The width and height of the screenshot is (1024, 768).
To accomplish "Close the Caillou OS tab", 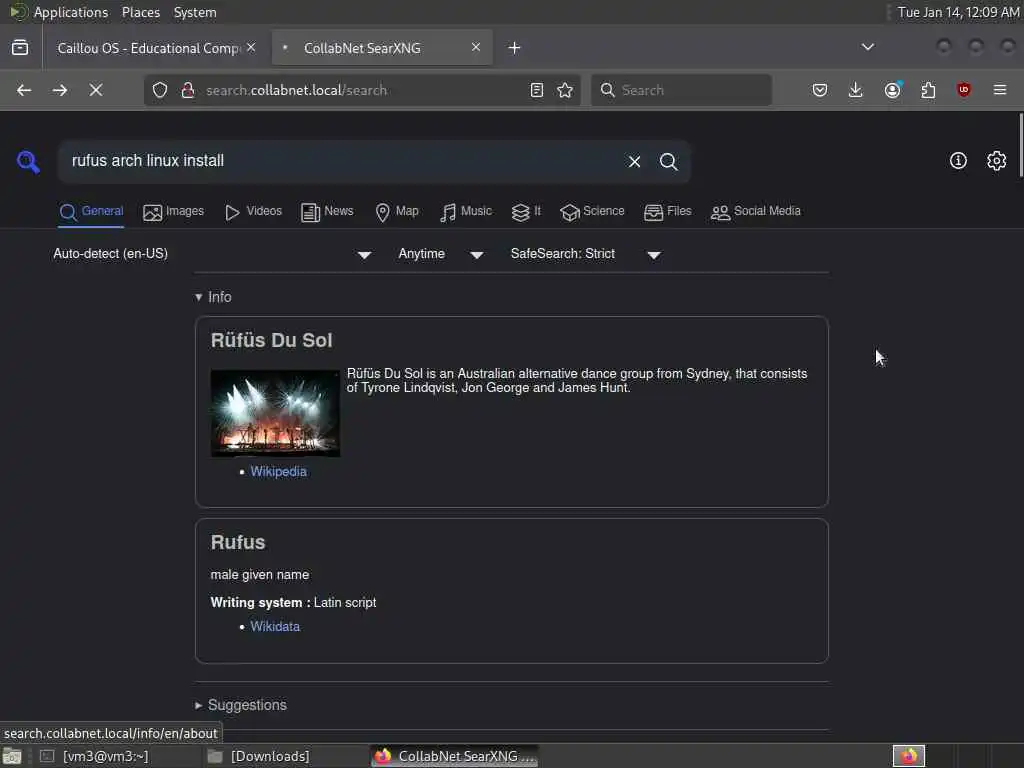I will [x=251, y=47].
